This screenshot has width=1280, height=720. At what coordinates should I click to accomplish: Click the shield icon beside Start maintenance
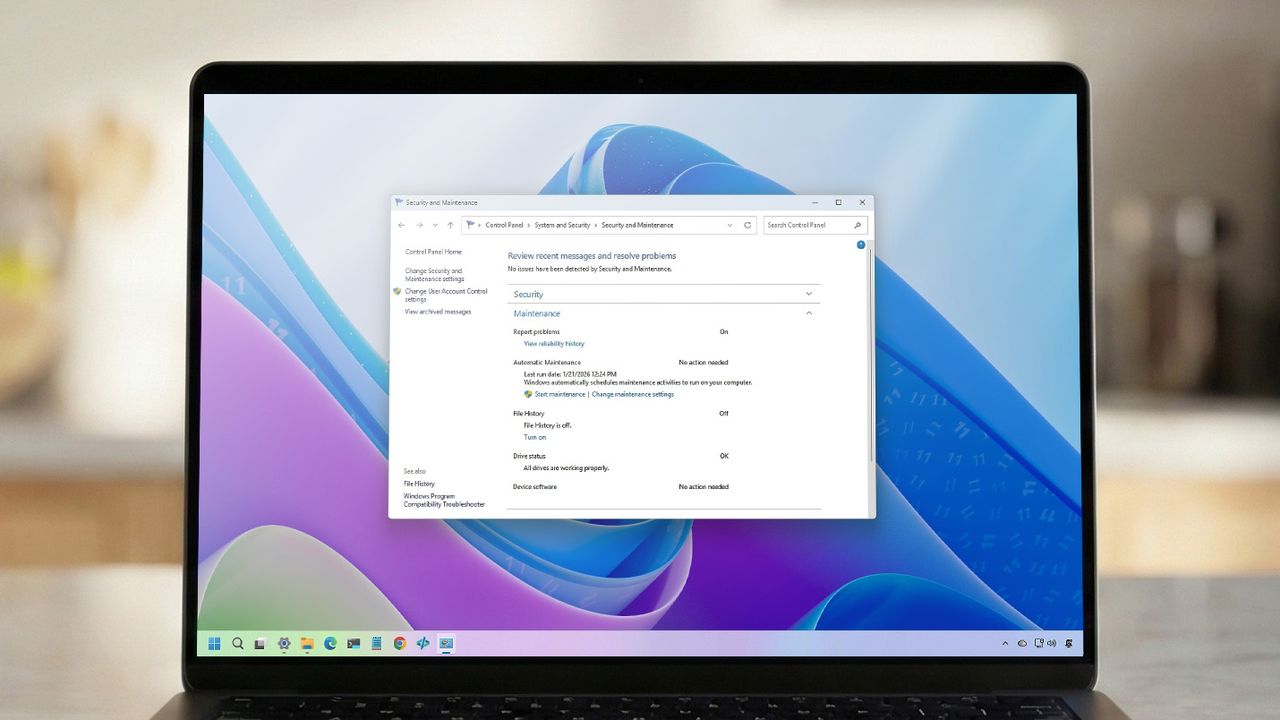click(528, 394)
